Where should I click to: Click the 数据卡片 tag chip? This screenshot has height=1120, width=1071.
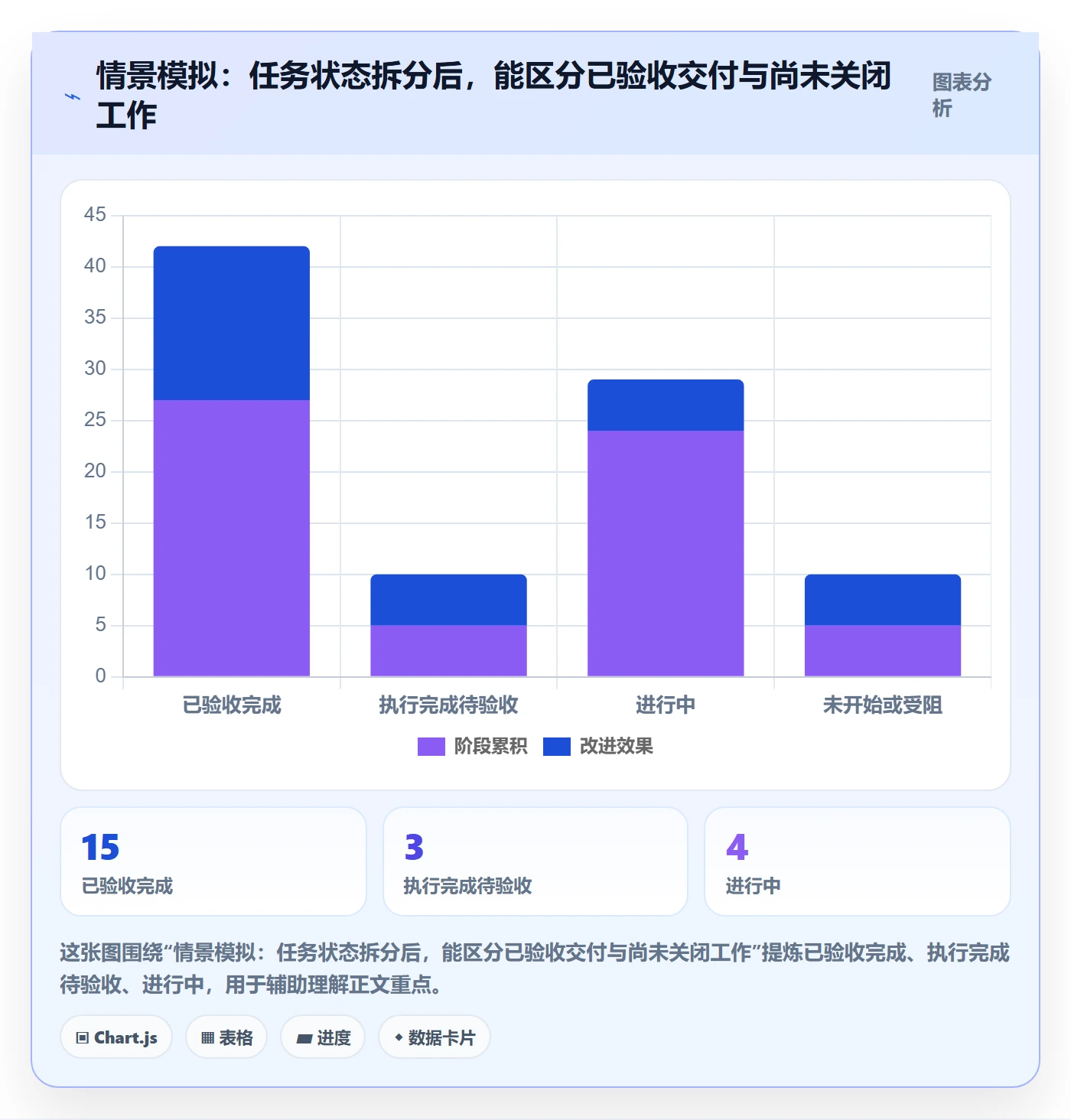435,1037
